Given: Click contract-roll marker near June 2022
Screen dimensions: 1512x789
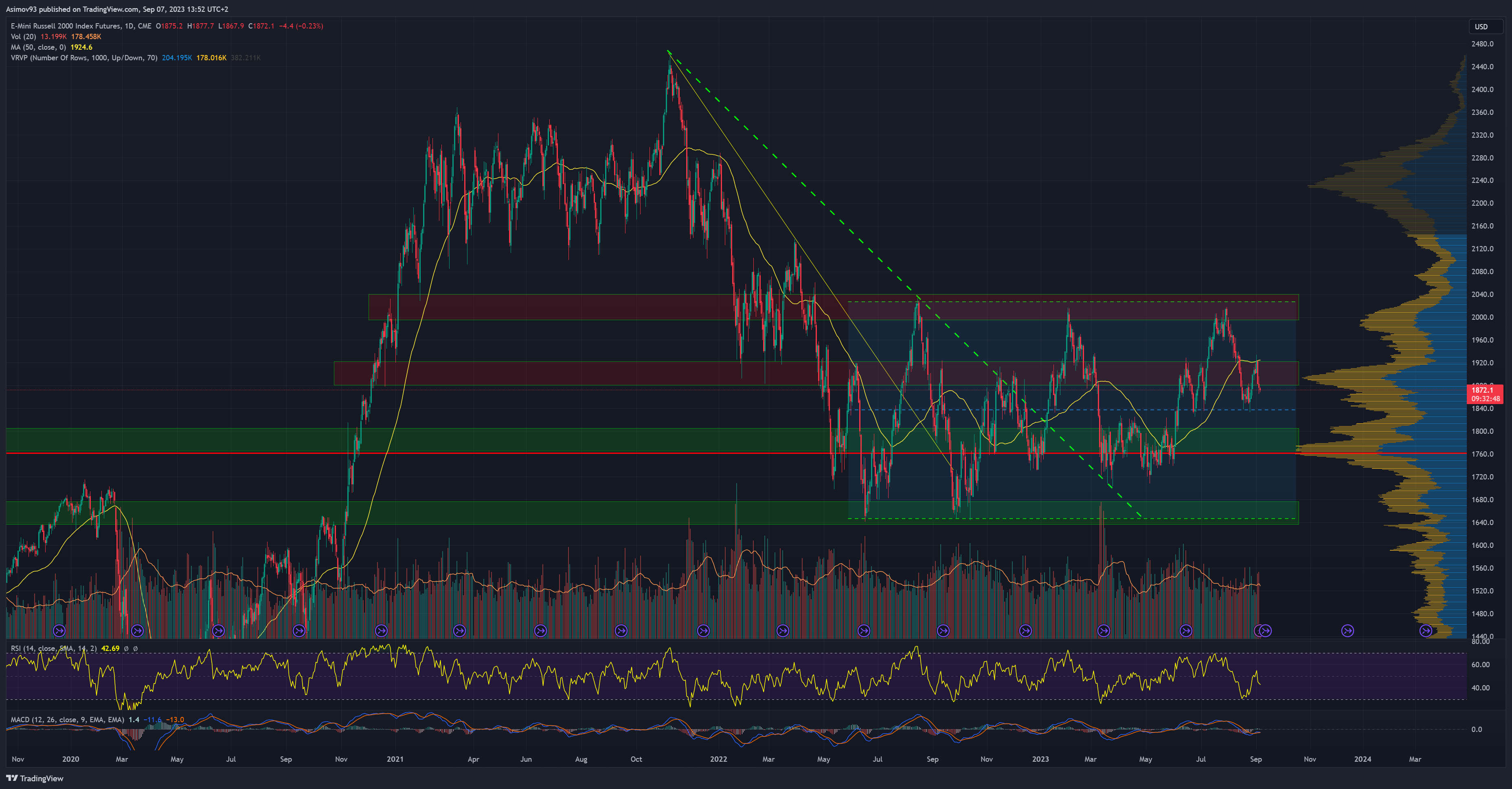Looking at the screenshot, I should 863,631.
